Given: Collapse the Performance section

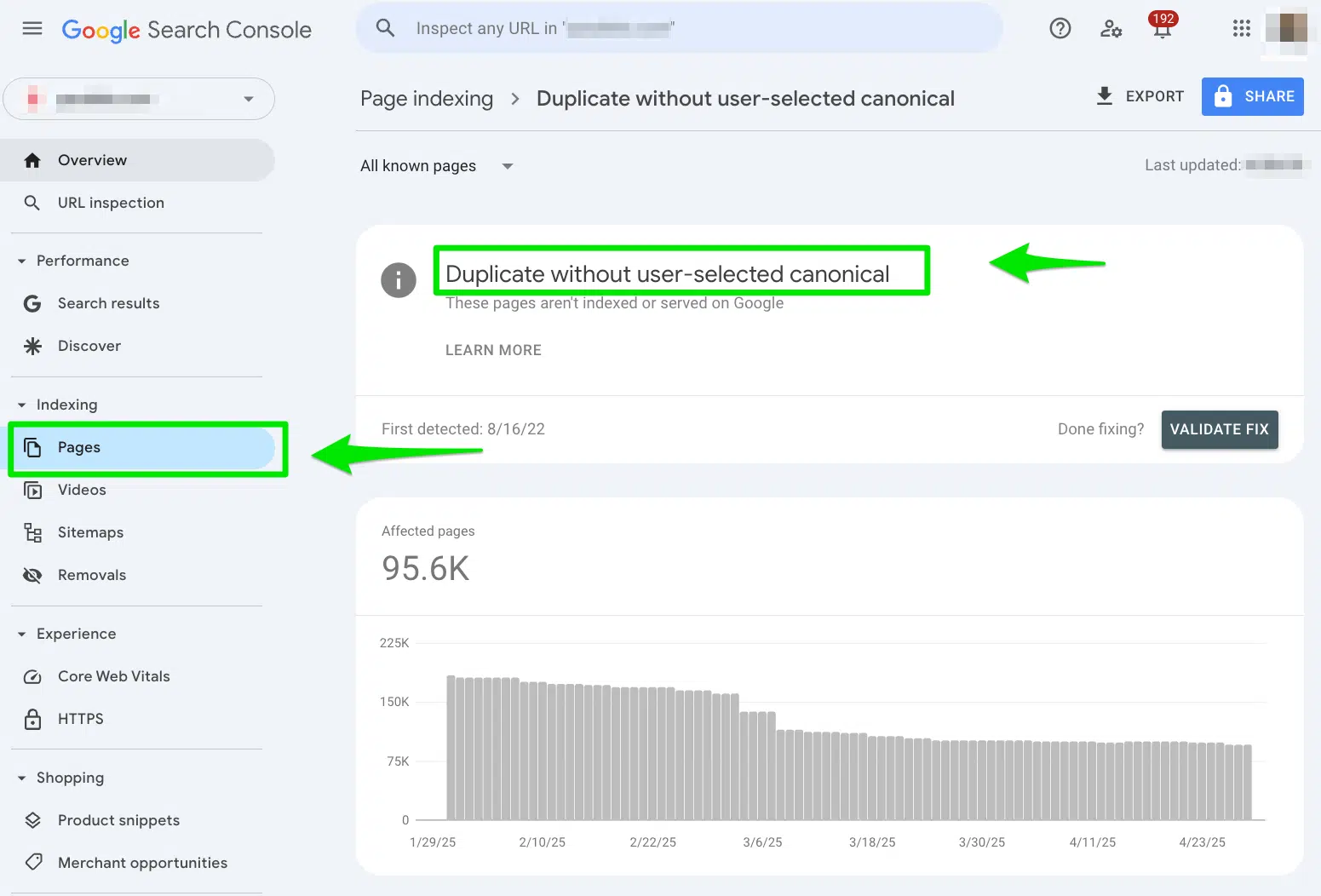Looking at the screenshot, I should pyautogui.click(x=21, y=261).
